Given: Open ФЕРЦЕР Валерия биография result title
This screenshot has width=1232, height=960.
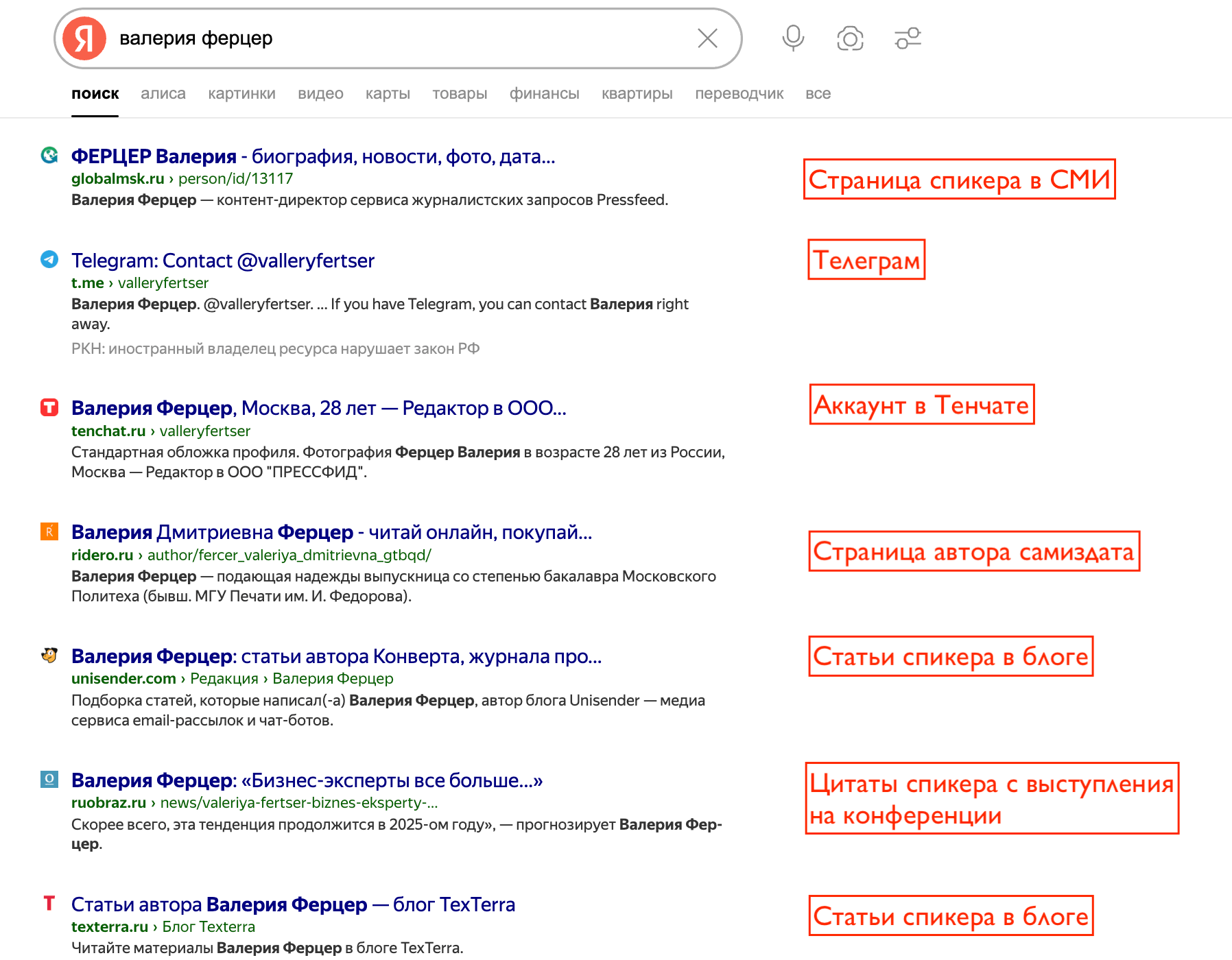Looking at the screenshot, I should [x=313, y=156].
